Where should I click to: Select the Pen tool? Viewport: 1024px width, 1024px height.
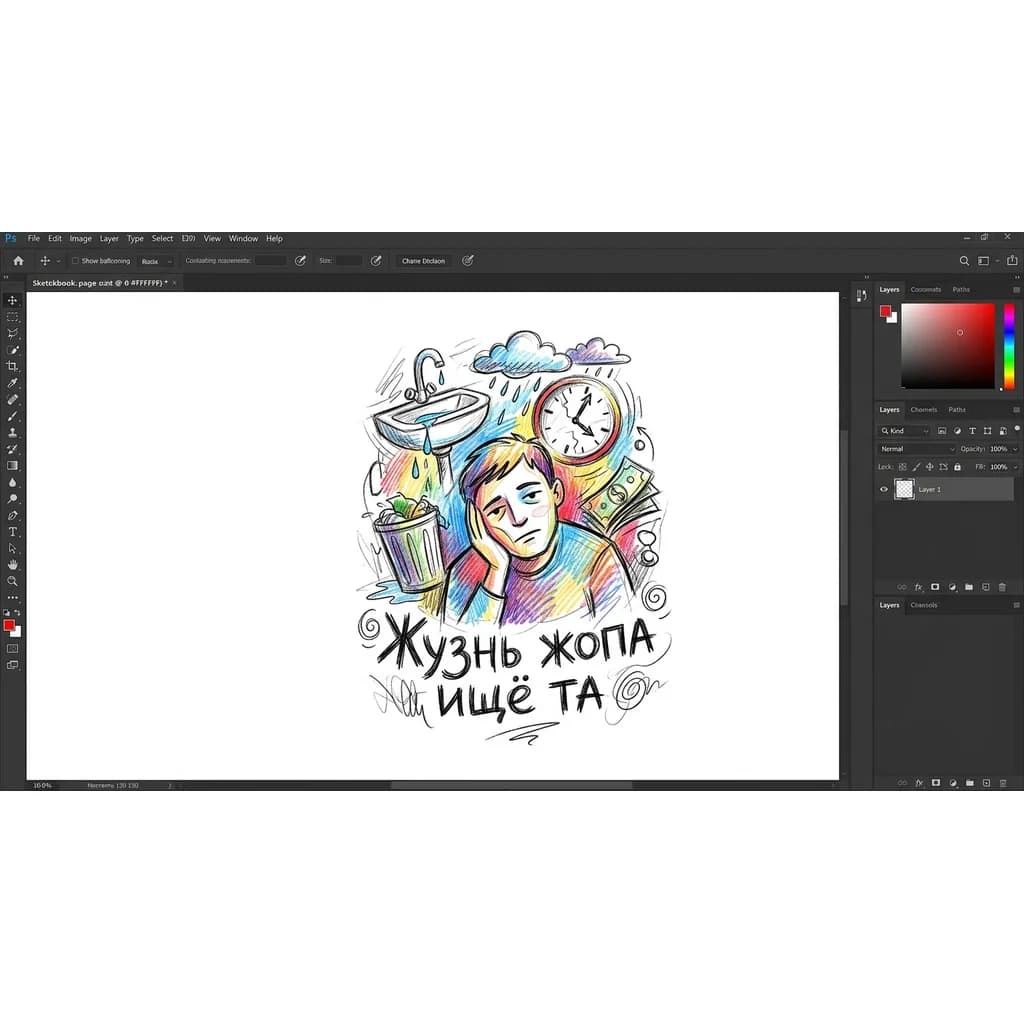[13, 515]
